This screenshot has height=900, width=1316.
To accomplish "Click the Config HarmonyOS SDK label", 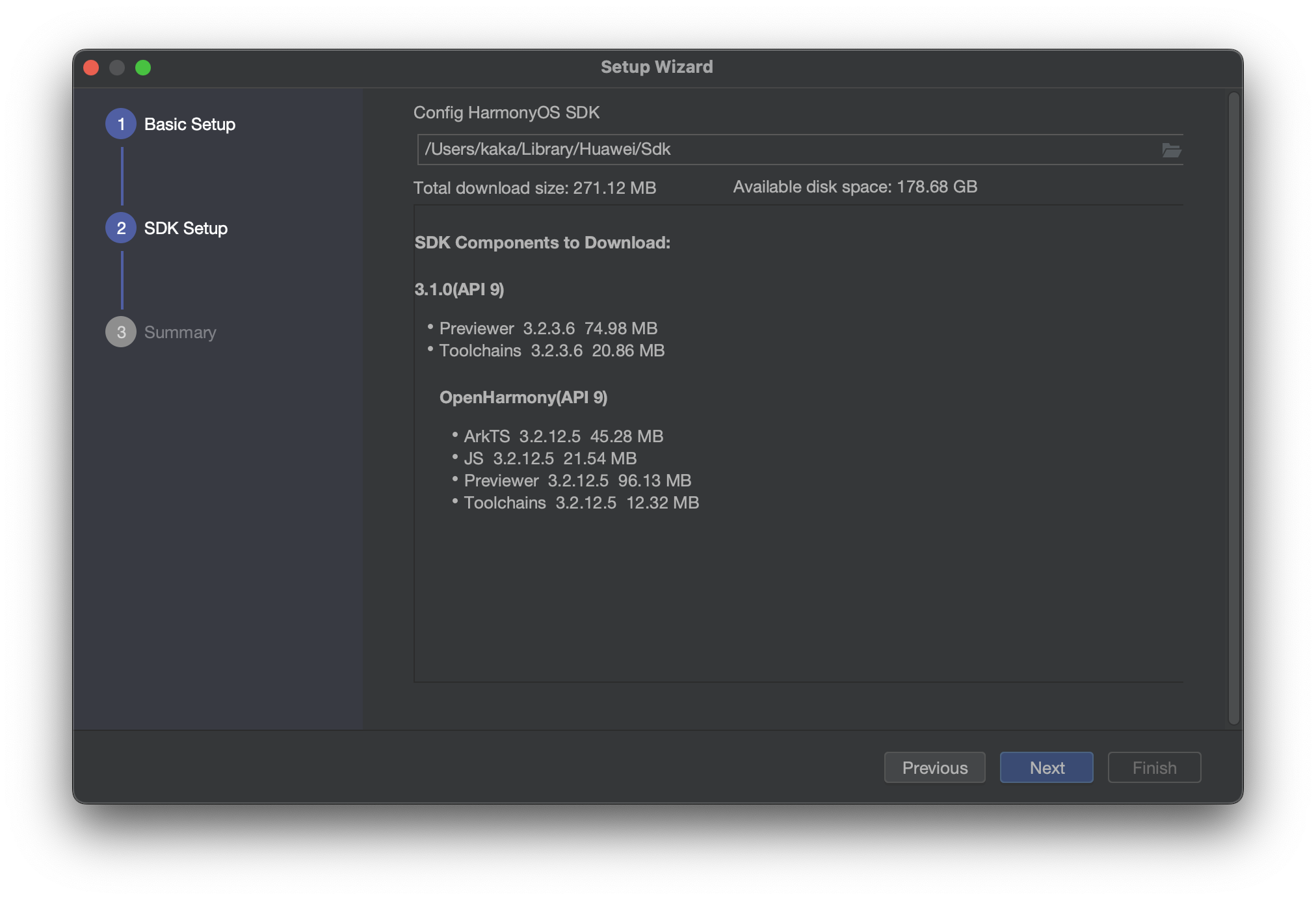I will pyautogui.click(x=507, y=112).
